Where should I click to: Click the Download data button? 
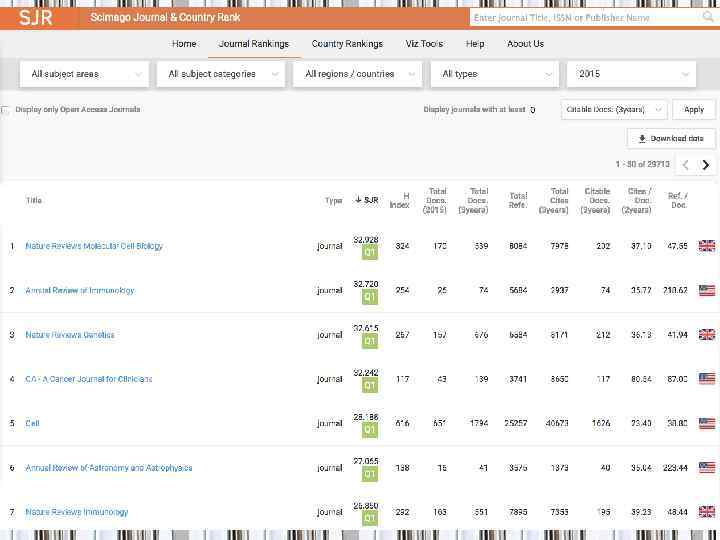tap(671, 138)
